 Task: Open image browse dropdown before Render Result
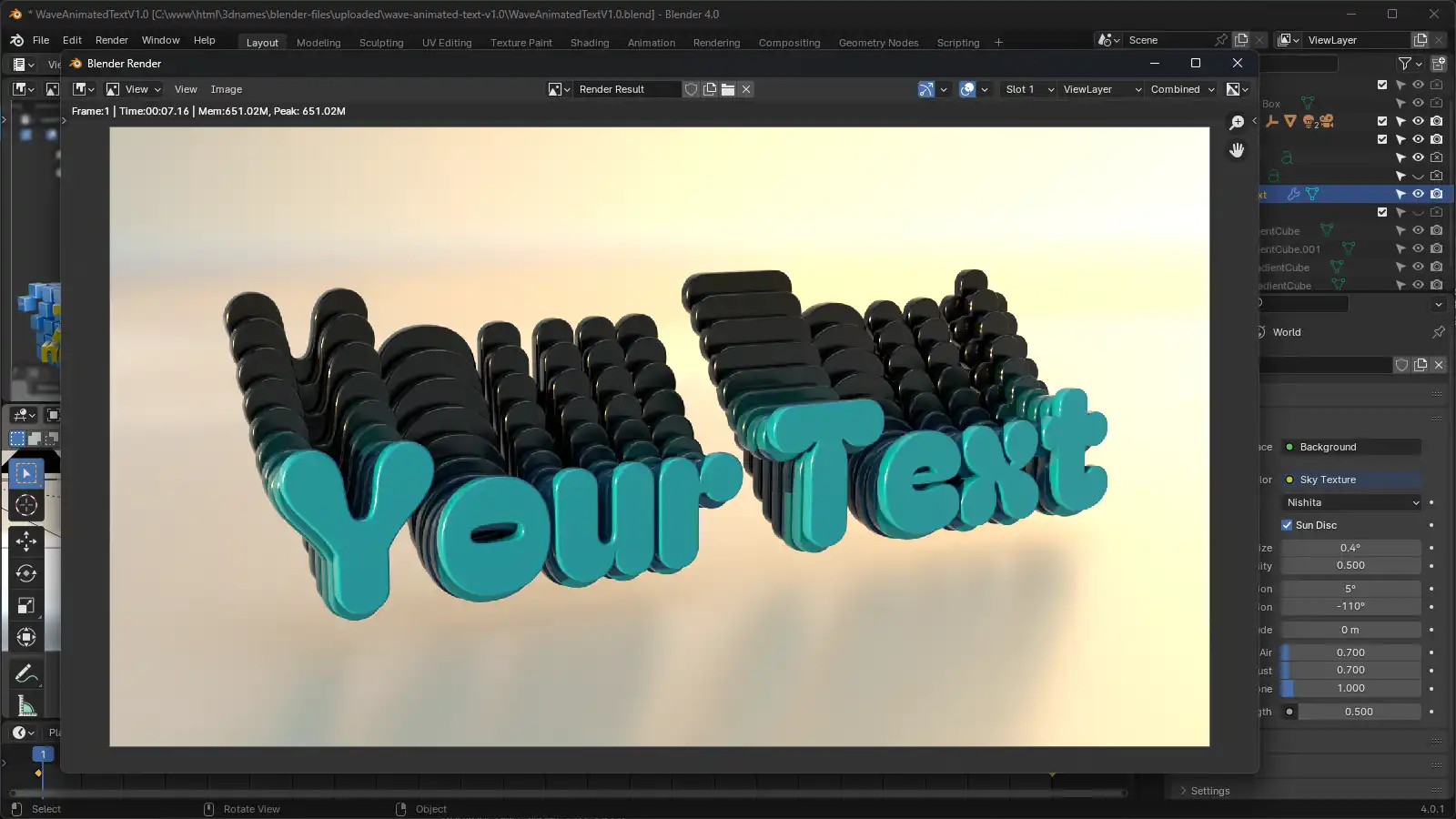click(559, 89)
